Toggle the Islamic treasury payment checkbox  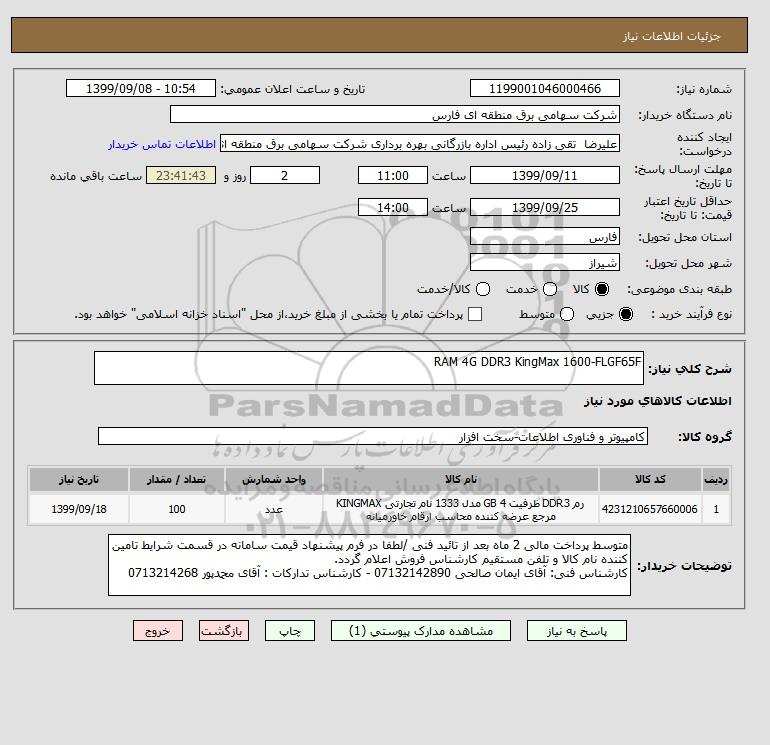tap(475, 314)
